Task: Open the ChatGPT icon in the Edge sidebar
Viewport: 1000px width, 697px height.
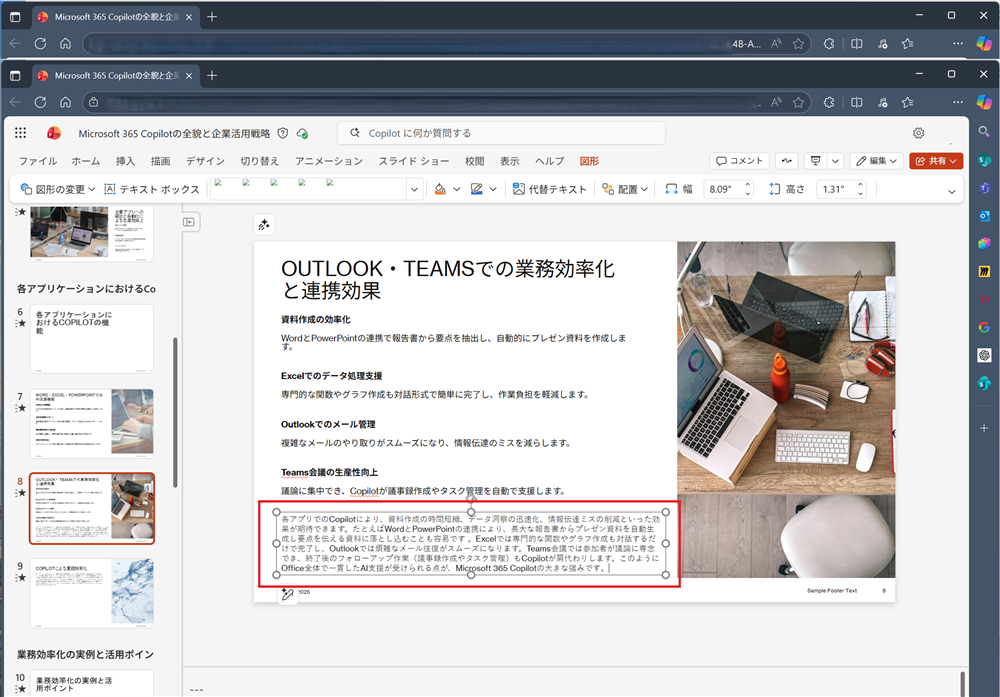Action: pyautogui.click(x=984, y=355)
